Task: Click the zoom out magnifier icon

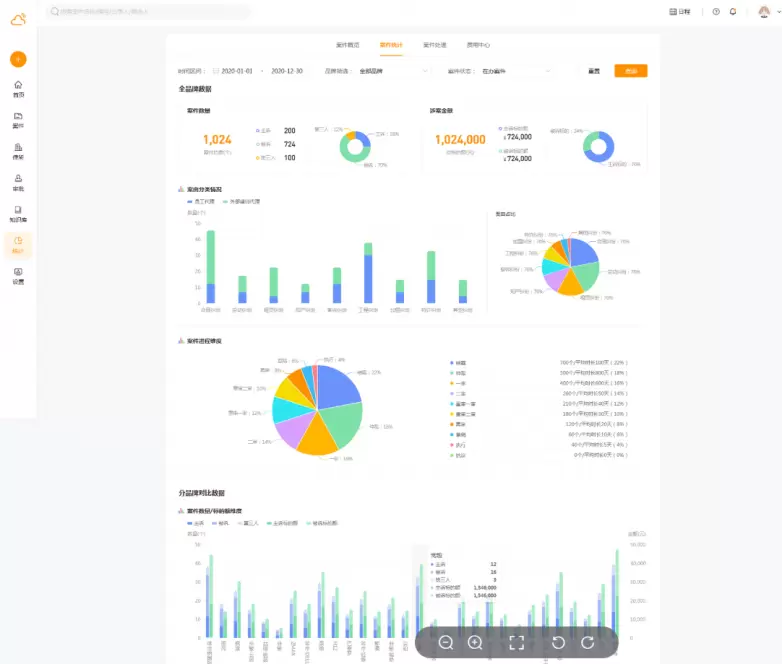Action: pos(446,642)
